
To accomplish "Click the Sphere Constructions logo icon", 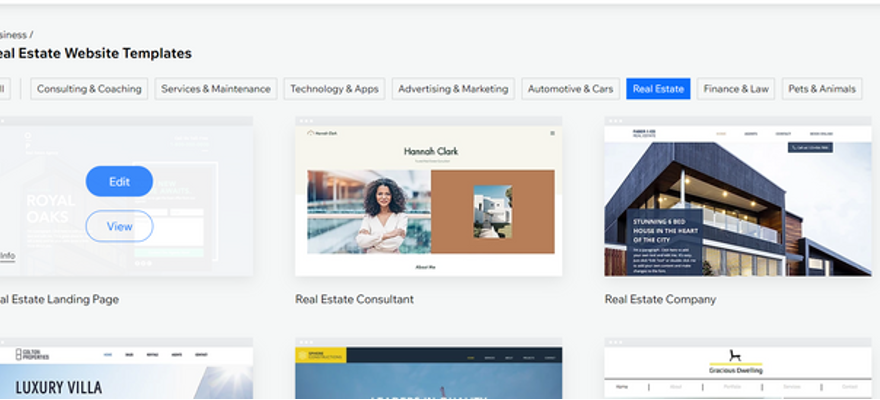I will (x=302, y=355).
